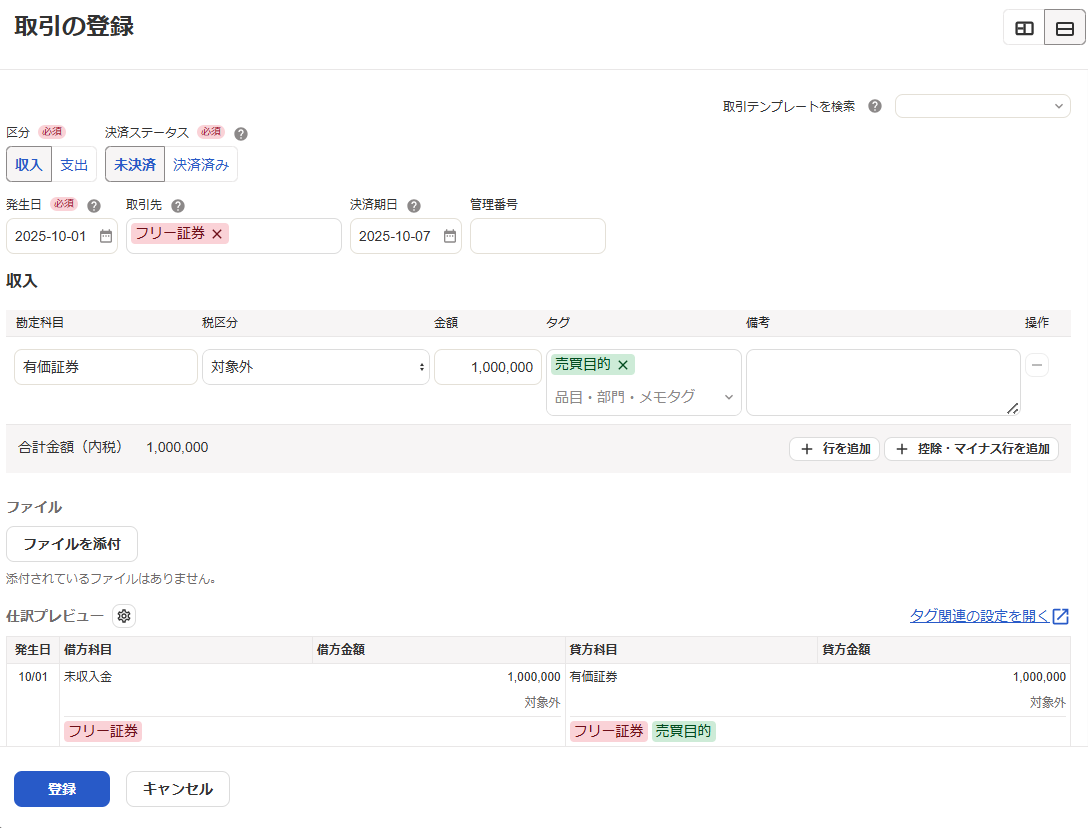Switch to single-row layout icon
The width and height of the screenshot is (1088, 828).
[x=1064, y=28]
